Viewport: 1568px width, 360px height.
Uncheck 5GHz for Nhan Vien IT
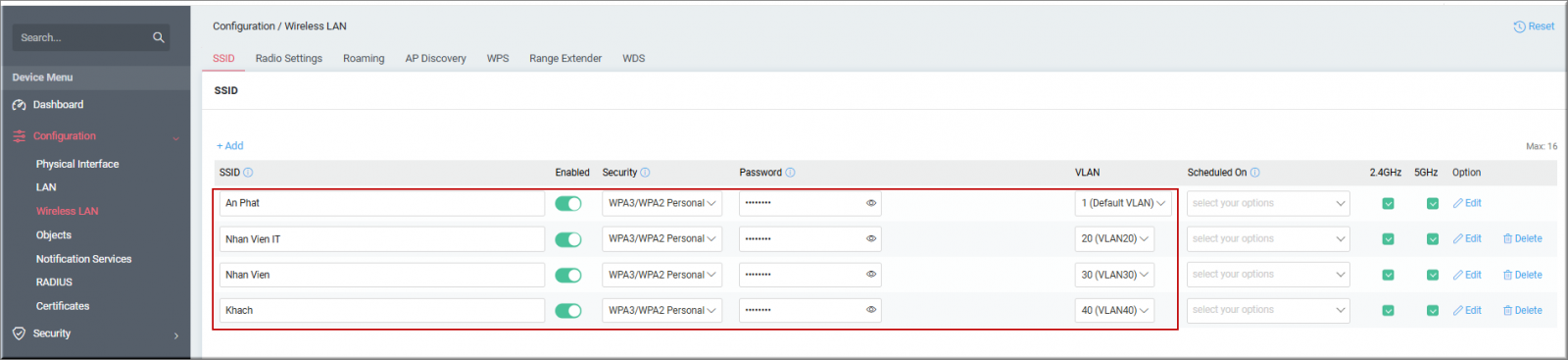coord(1432,238)
